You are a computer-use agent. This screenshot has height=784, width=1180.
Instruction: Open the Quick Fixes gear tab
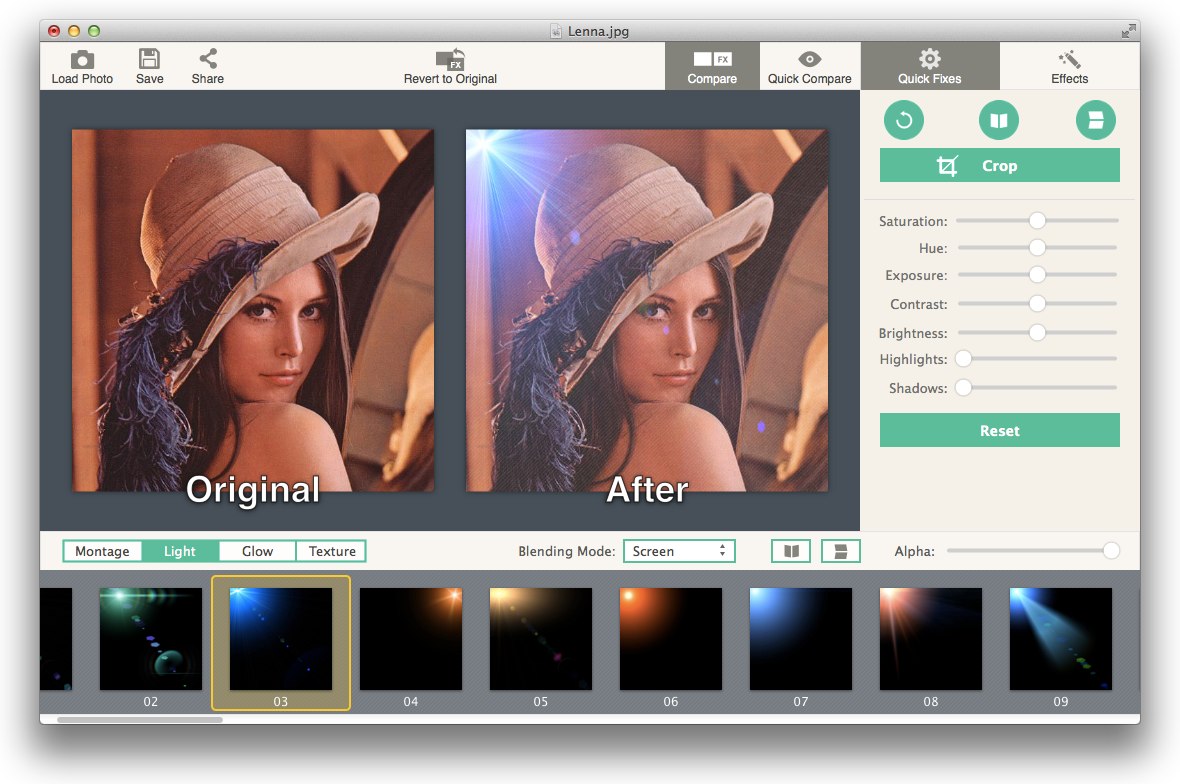929,66
